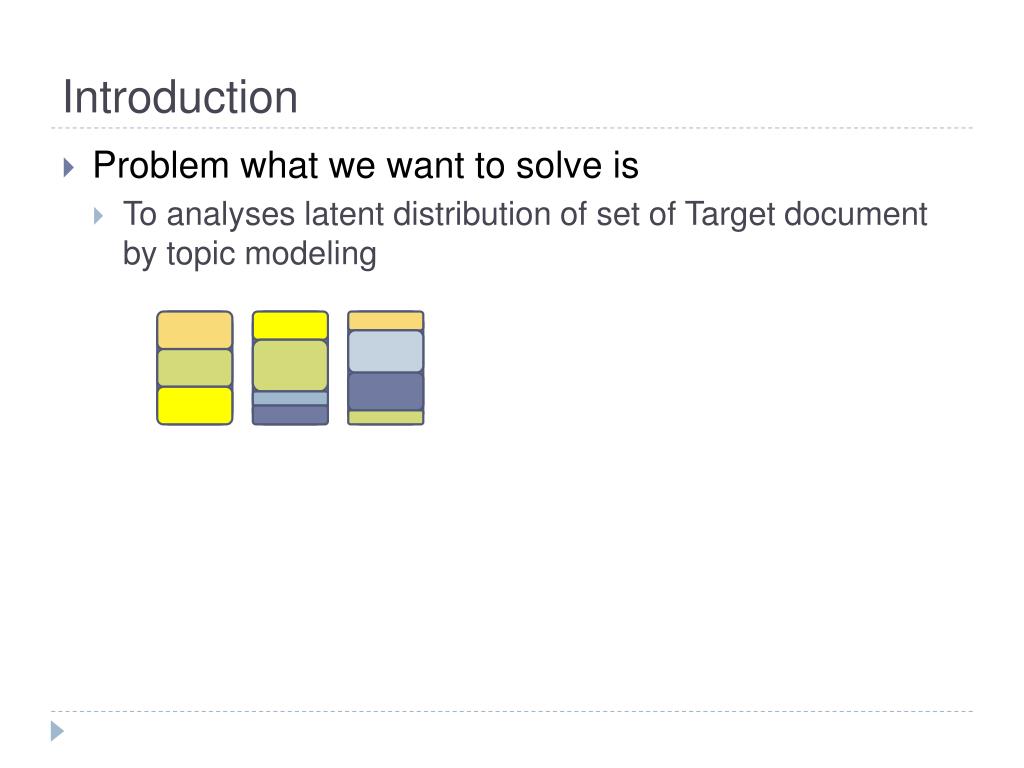Image resolution: width=1024 pixels, height=768 pixels.
Task: Click dark slate block in third document
Action: [x=385, y=392]
